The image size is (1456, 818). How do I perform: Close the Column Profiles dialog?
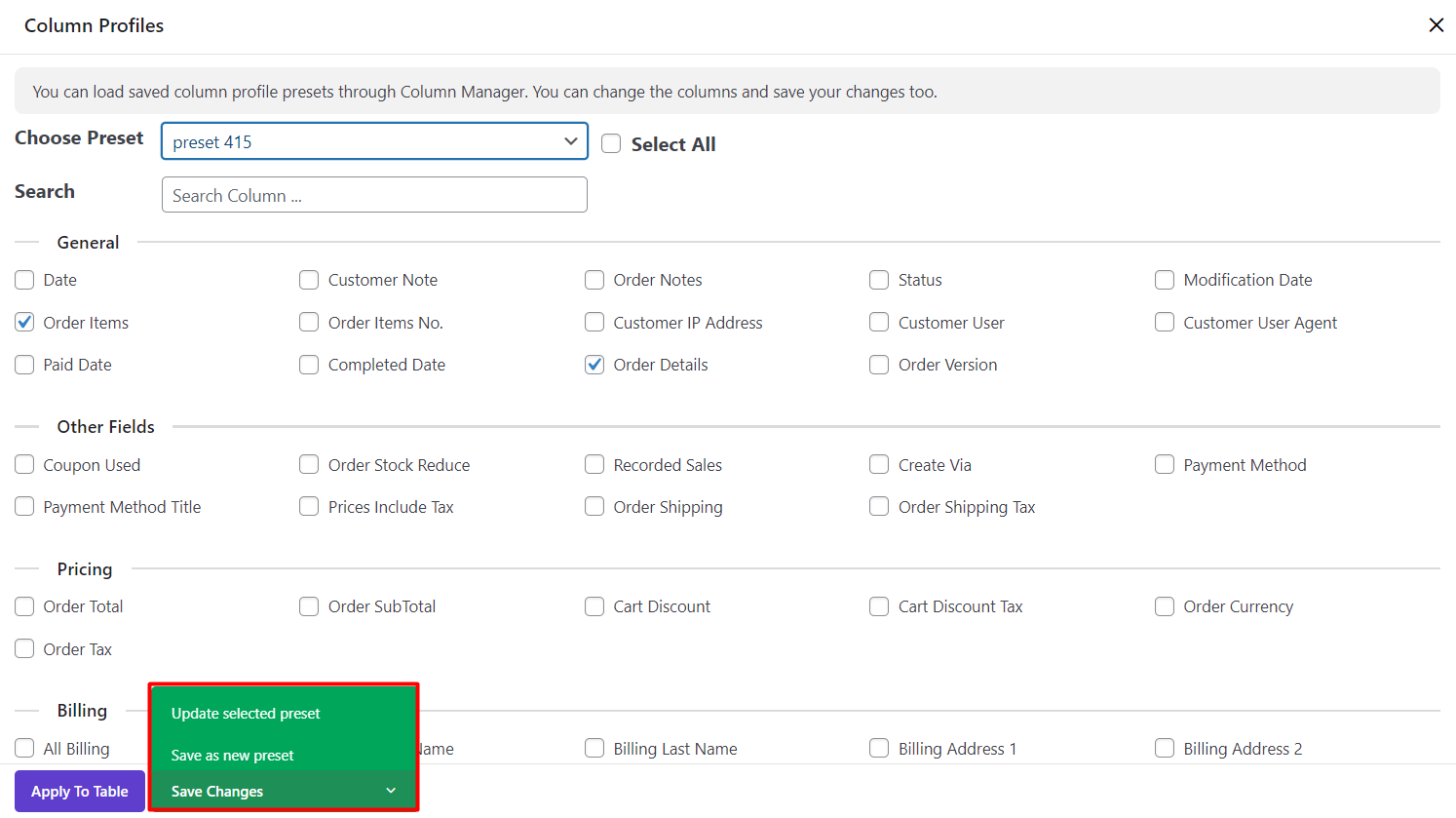point(1436,25)
